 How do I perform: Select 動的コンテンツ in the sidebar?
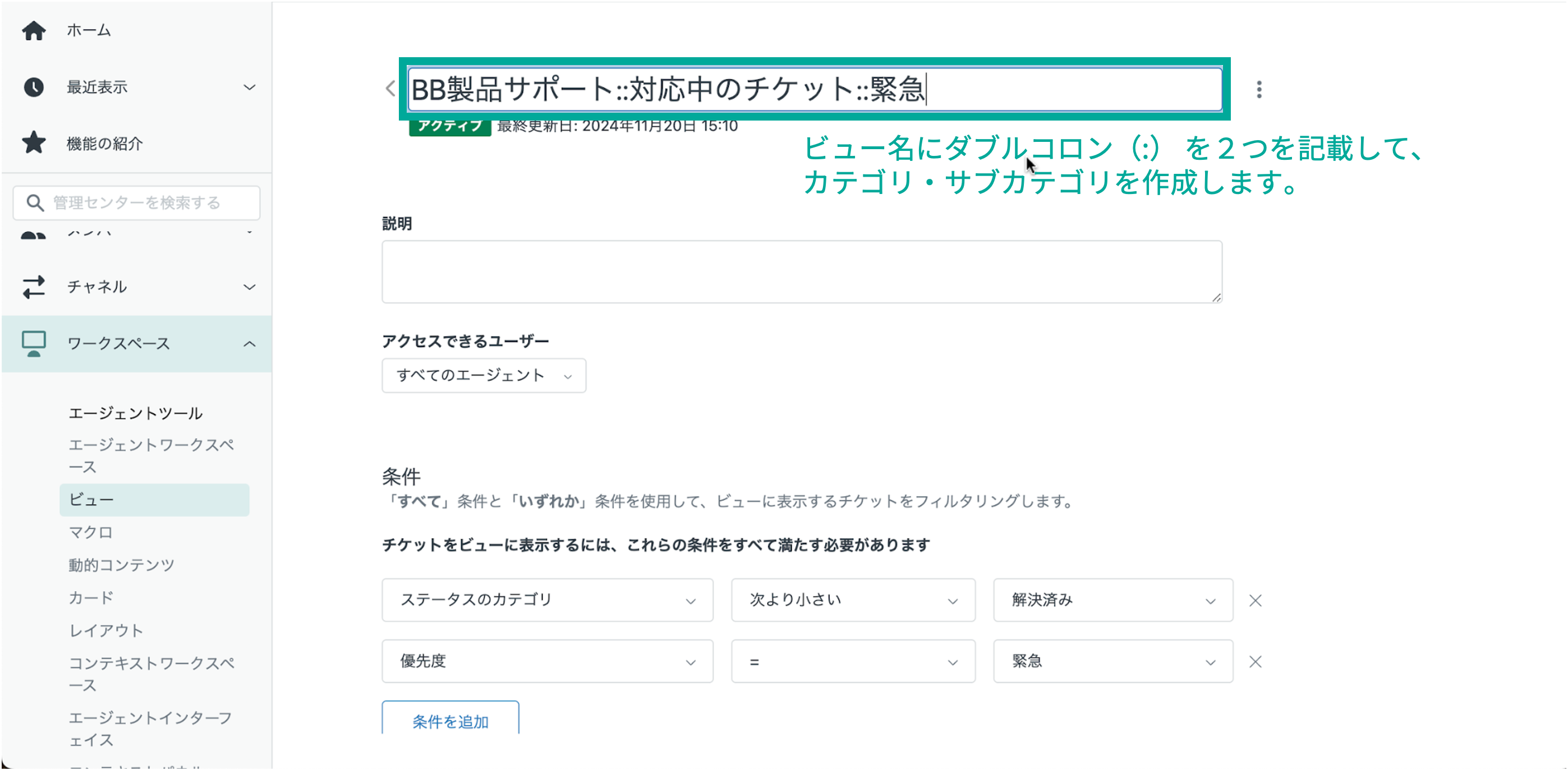tap(121, 565)
